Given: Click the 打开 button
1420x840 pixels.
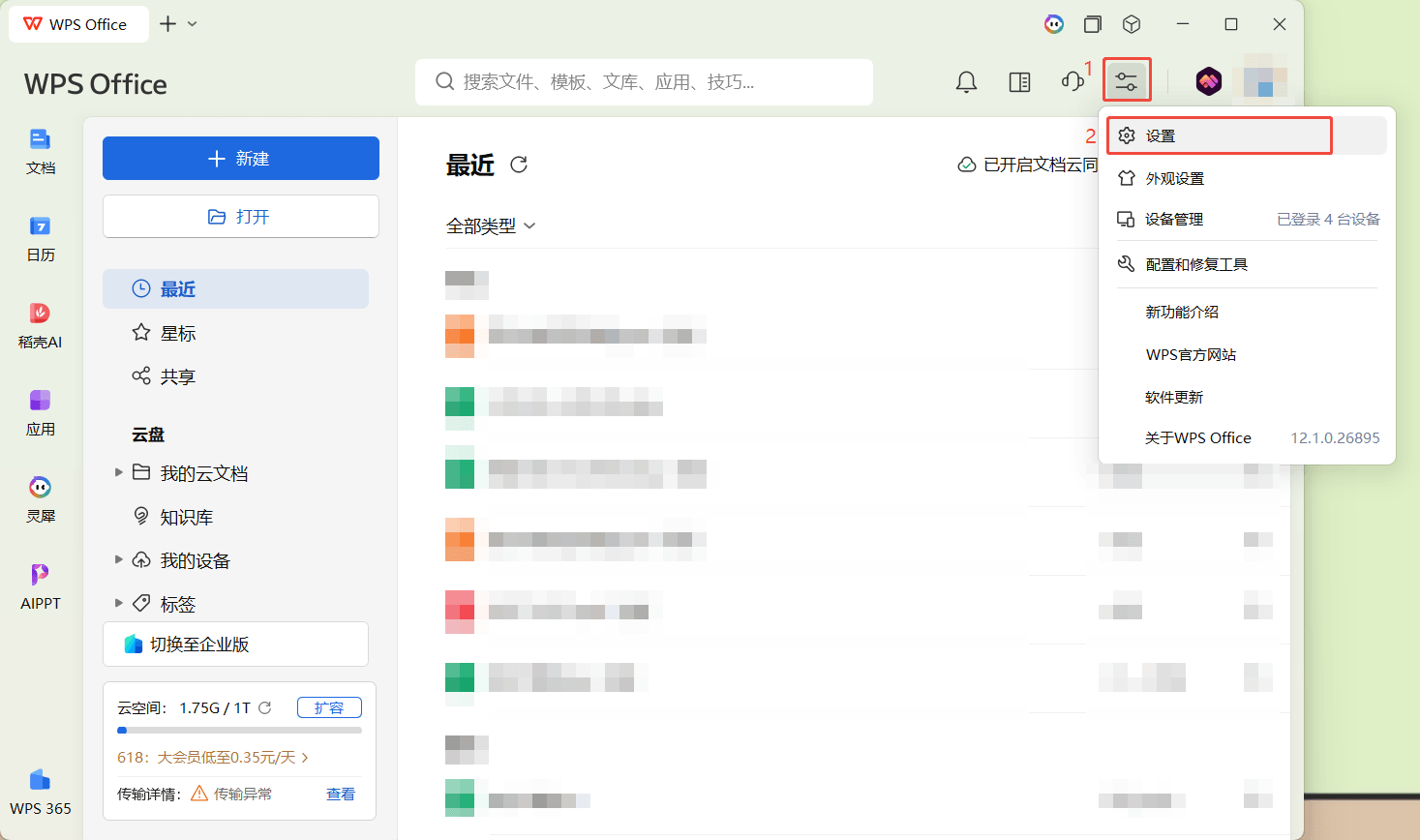Looking at the screenshot, I should pos(241,217).
